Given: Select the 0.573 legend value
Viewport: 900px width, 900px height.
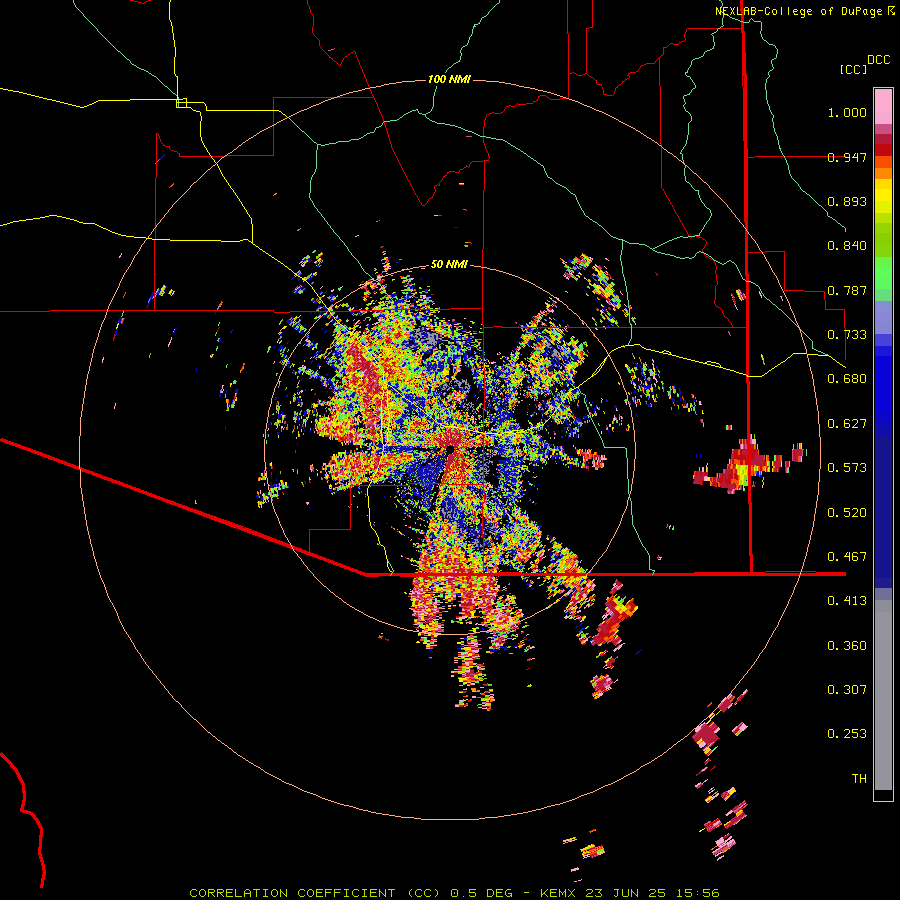Looking at the screenshot, I should (847, 468).
